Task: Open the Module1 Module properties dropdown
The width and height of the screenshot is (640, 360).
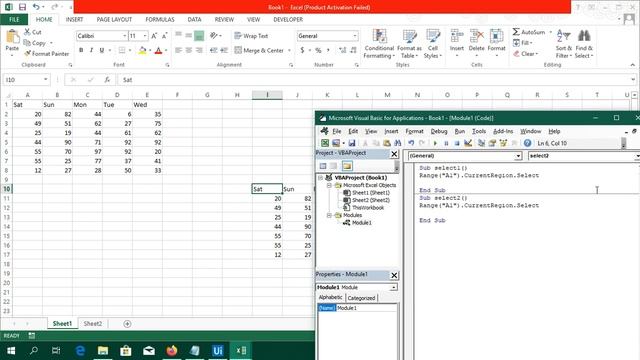Action: 393,287
